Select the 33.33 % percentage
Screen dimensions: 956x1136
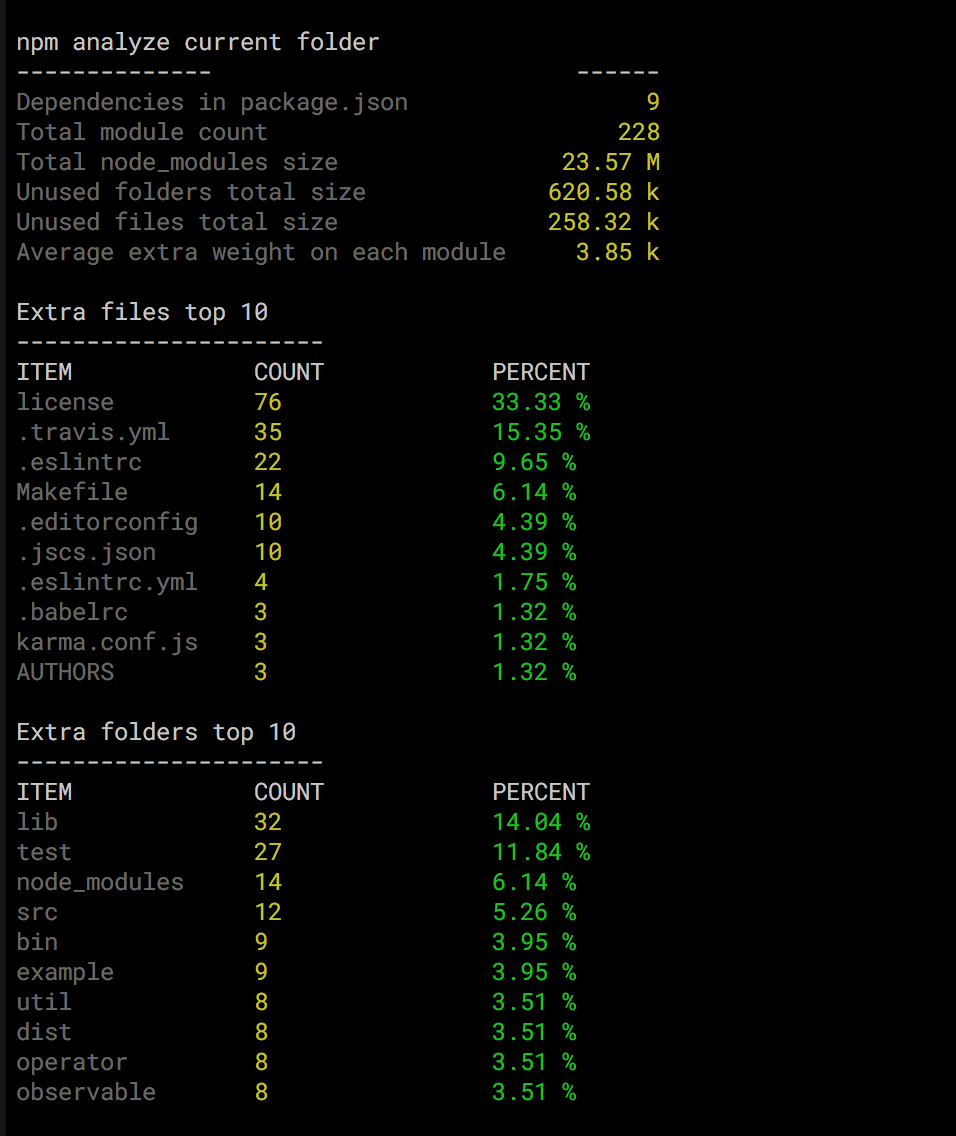pos(541,402)
